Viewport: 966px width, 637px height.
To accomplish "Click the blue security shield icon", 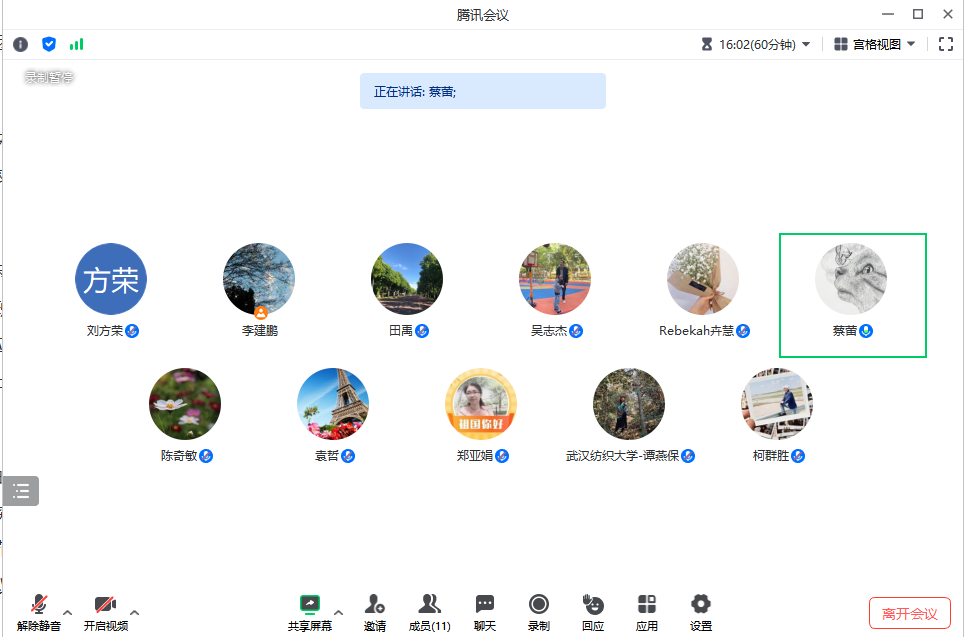I will [48, 44].
